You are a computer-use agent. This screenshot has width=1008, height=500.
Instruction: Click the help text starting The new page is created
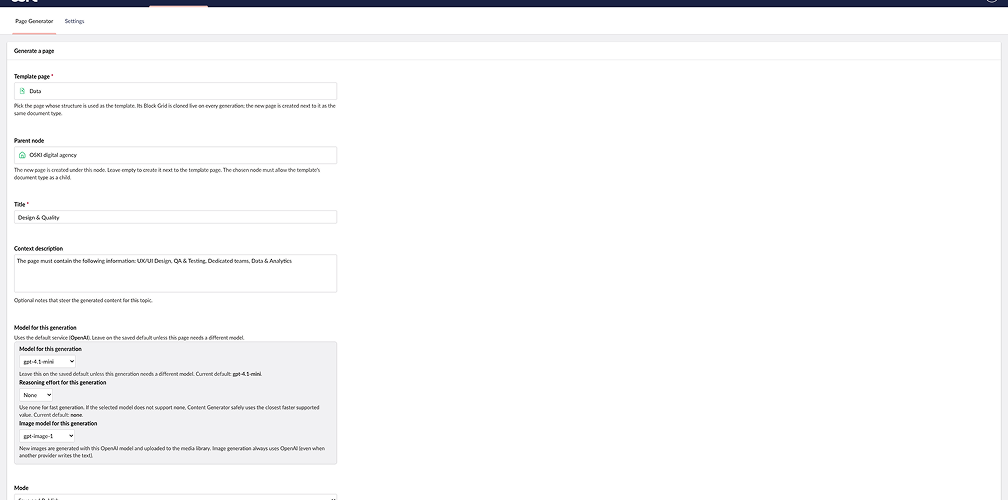point(167,174)
